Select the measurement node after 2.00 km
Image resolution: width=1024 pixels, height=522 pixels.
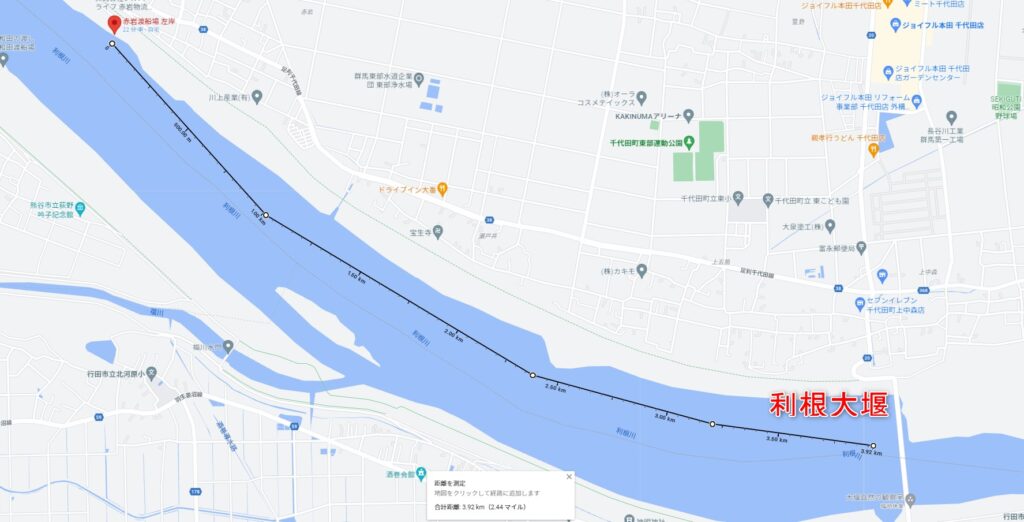pyautogui.click(x=532, y=375)
